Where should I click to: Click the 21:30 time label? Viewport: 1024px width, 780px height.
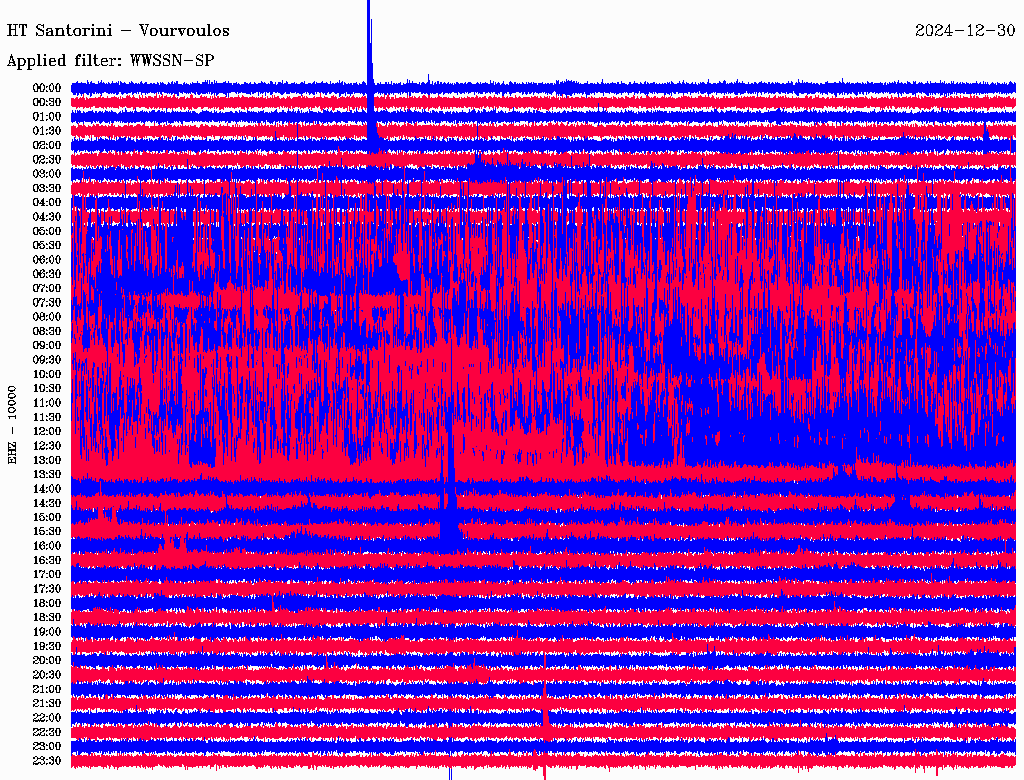[47, 703]
